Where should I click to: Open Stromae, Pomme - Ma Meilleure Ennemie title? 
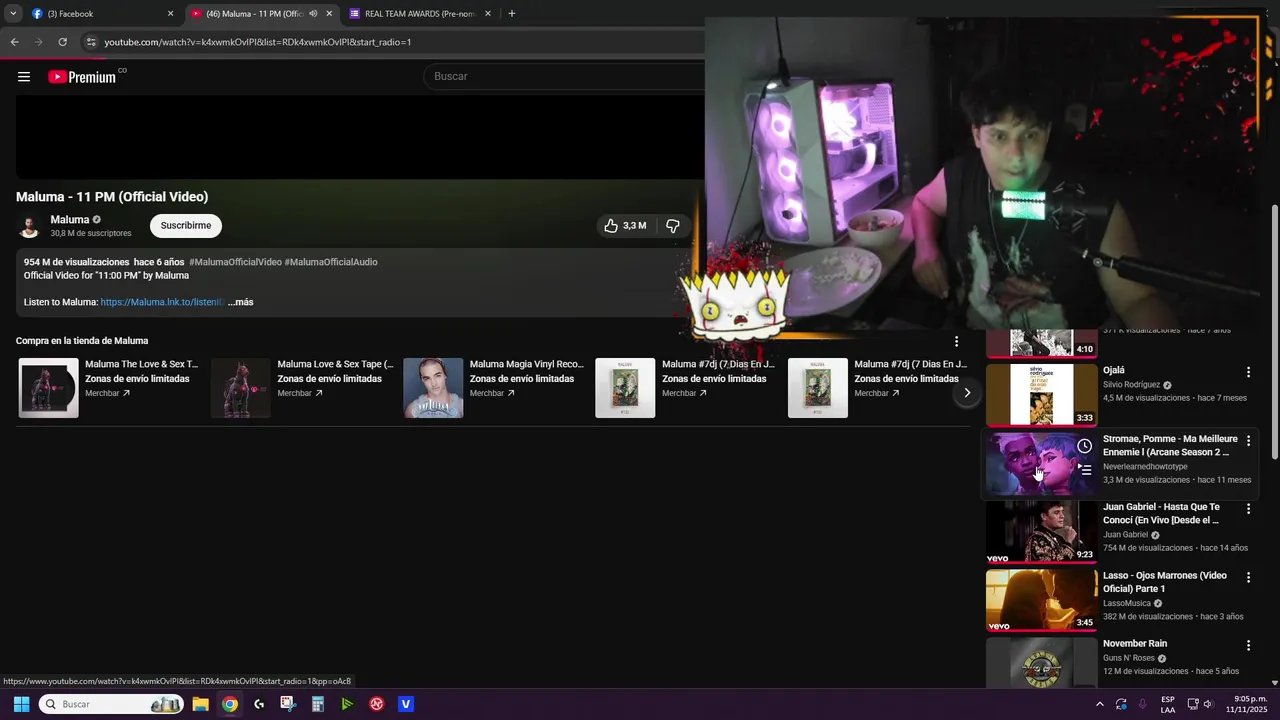[1170, 446]
